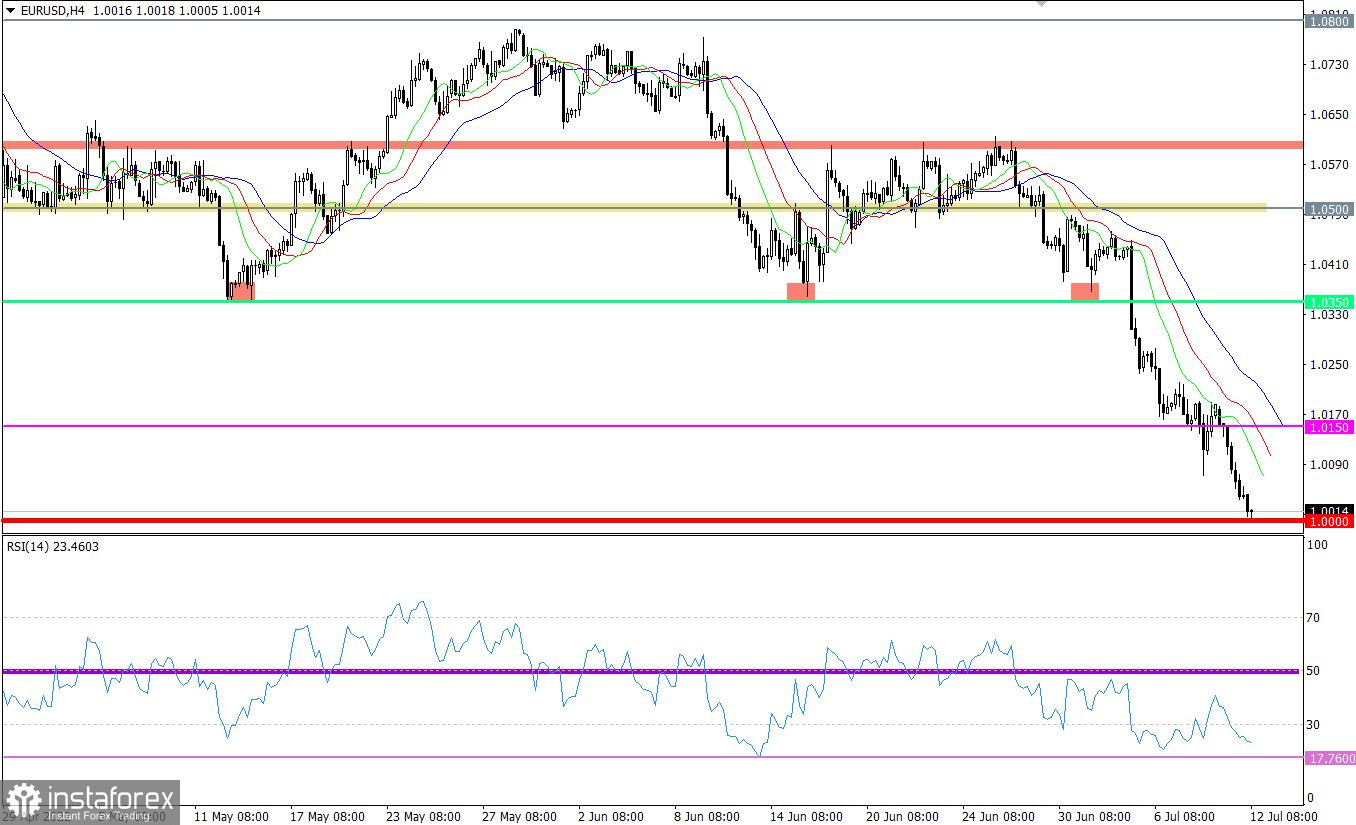Click the 1.0650 price axis value
The width and height of the screenshot is (1356, 825).
tap(1328, 115)
